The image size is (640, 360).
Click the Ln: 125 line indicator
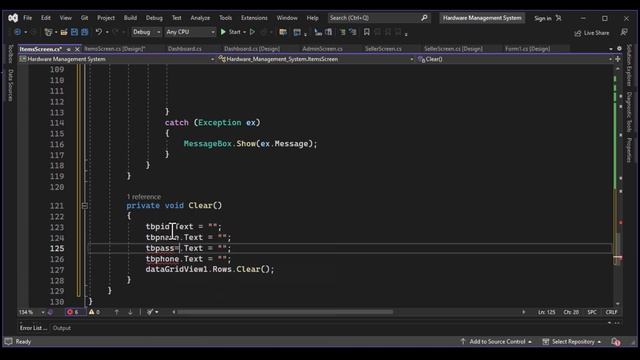547,312
